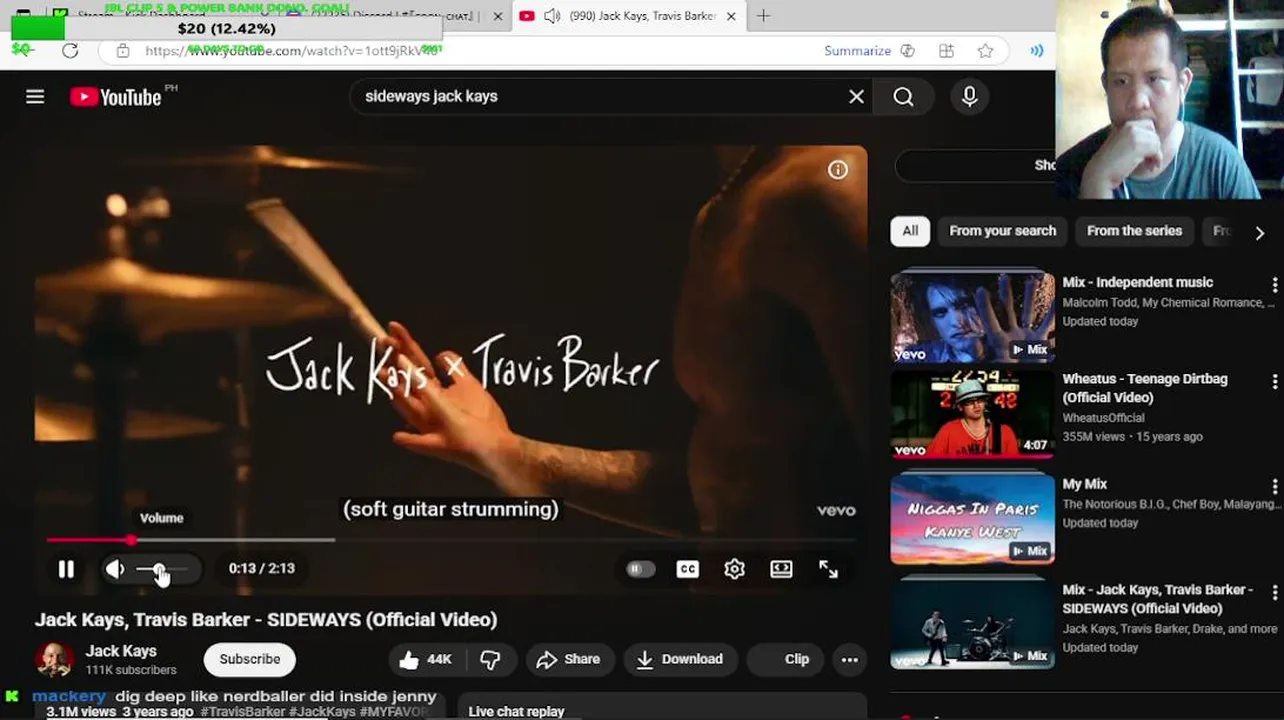Click the #TravisBarker hashtag

243,711
